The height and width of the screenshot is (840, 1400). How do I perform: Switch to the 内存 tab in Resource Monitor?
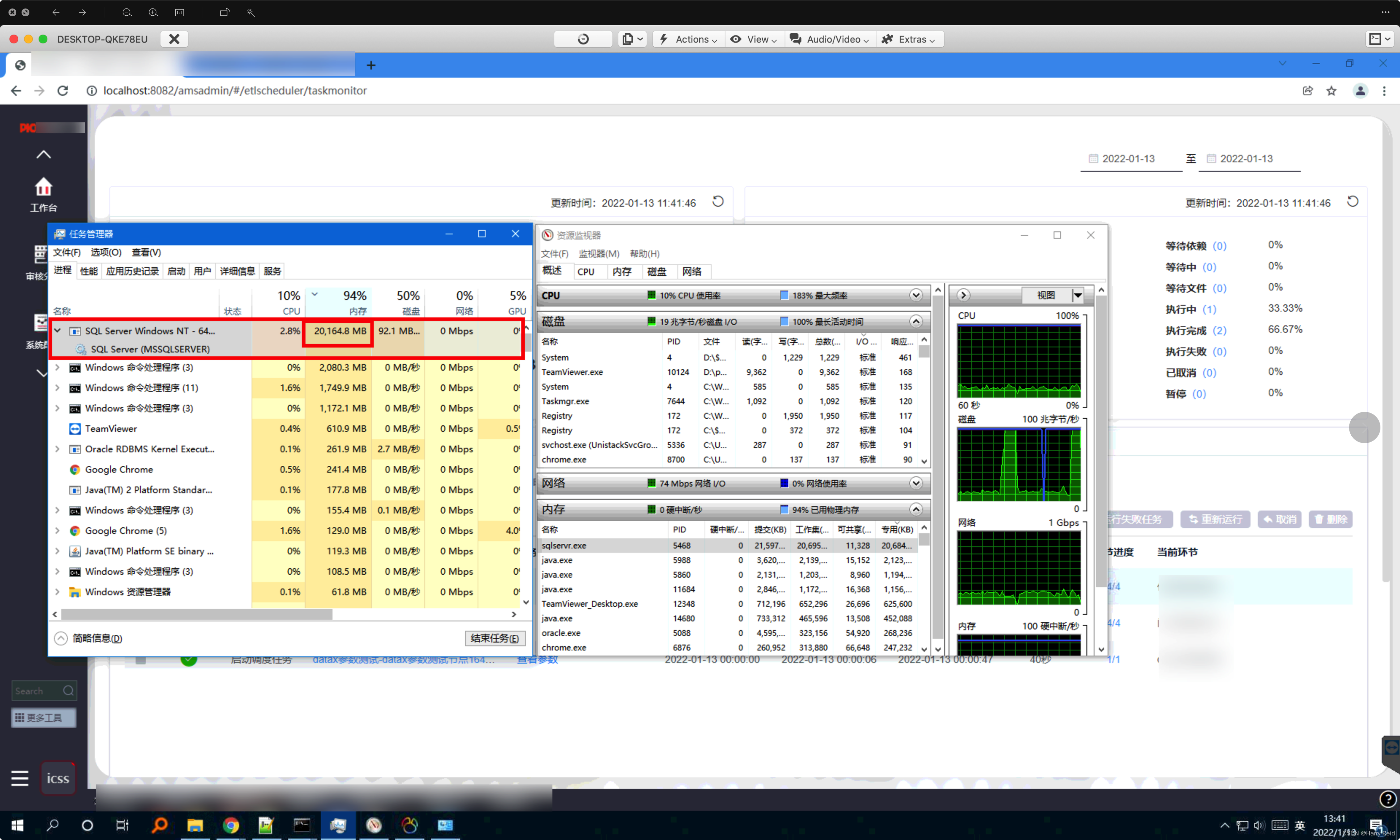click(x=622, y=272)
